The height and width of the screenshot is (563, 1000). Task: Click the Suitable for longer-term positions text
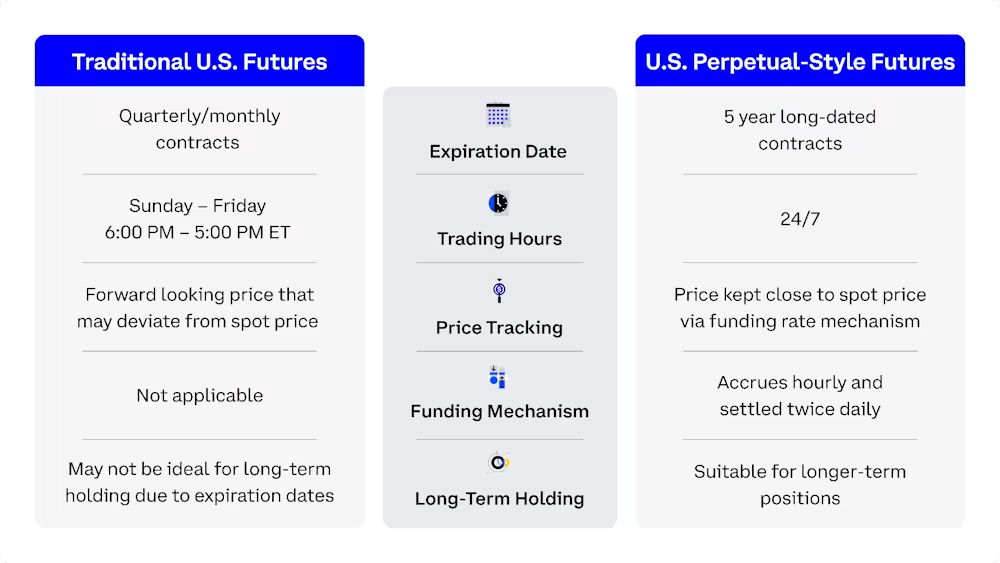coord(800,484)
